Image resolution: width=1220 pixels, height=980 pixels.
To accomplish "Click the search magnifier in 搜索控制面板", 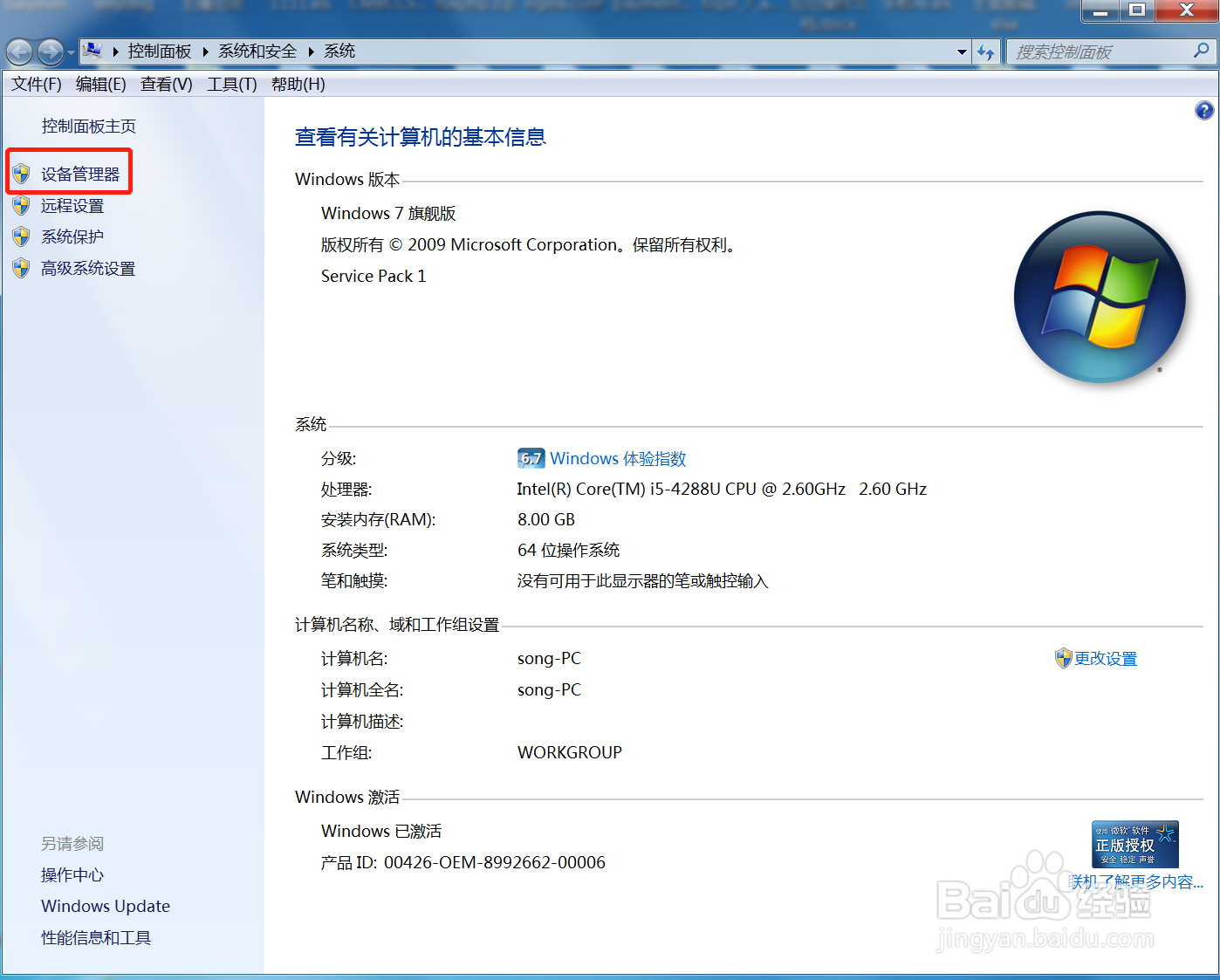I will [x=1202, y=51].
